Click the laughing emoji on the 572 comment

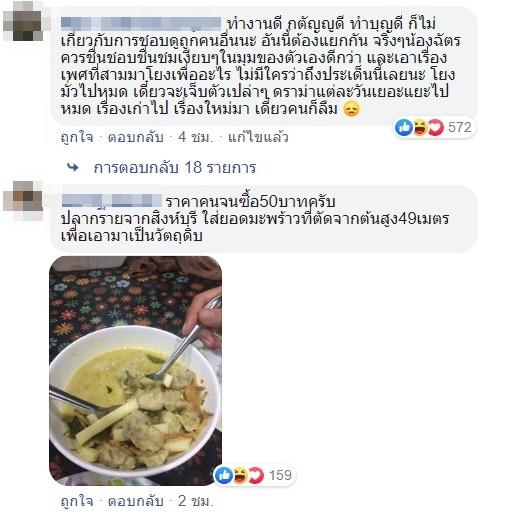[420, 127]
